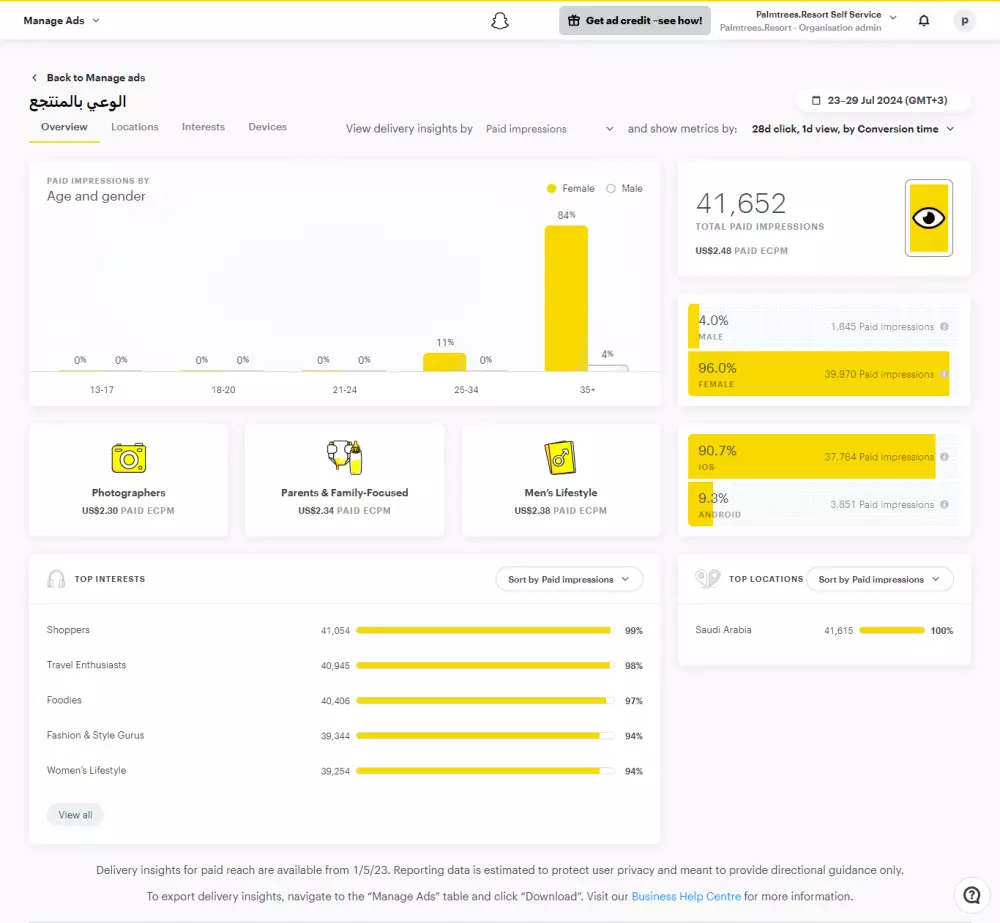Image resolution: width=1000 pixels, height=923 pixels.
Task: Switch to the Interests tab
Action: (203, 127)
